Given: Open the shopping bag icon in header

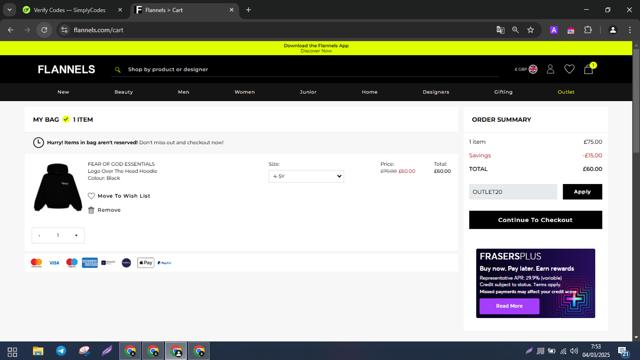Looking at the screenshot, I should point(588,69).
